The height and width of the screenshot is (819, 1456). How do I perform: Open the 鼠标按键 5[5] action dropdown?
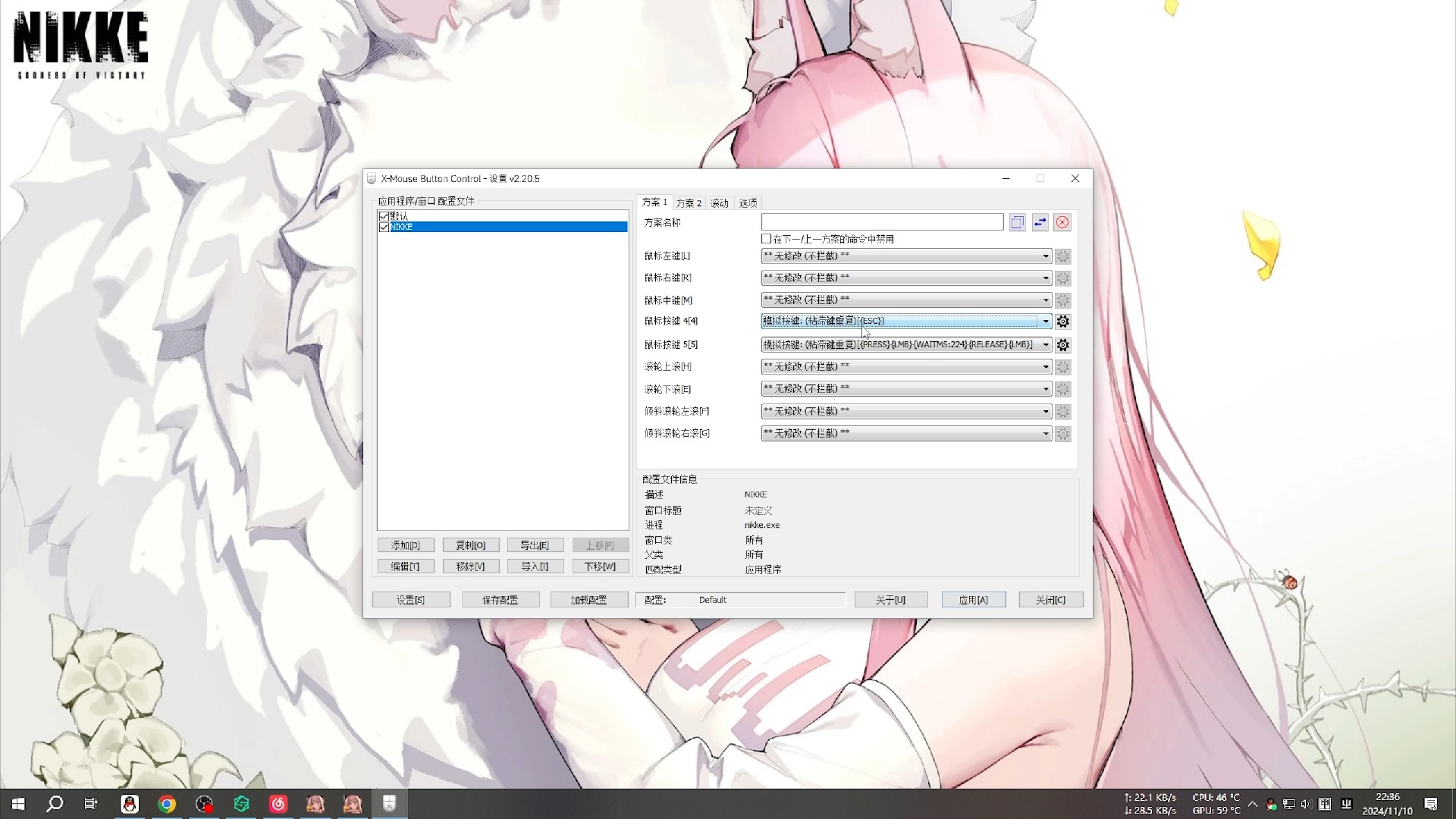[x=906, y=345]
